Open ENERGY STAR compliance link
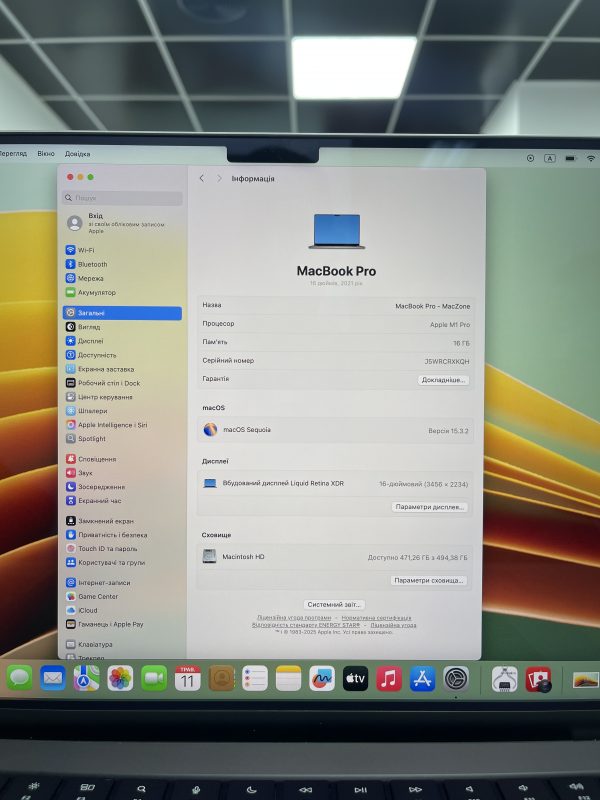The image size is (600, 800). [306, 624]
